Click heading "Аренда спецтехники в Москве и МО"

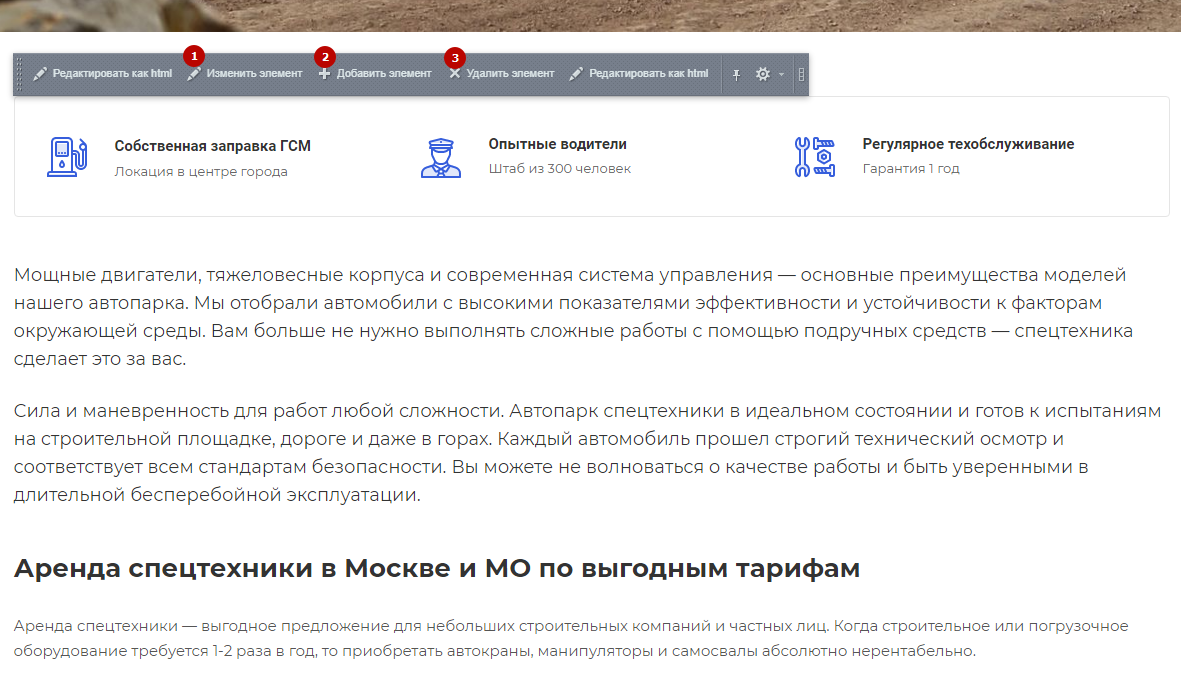point(436,569)
